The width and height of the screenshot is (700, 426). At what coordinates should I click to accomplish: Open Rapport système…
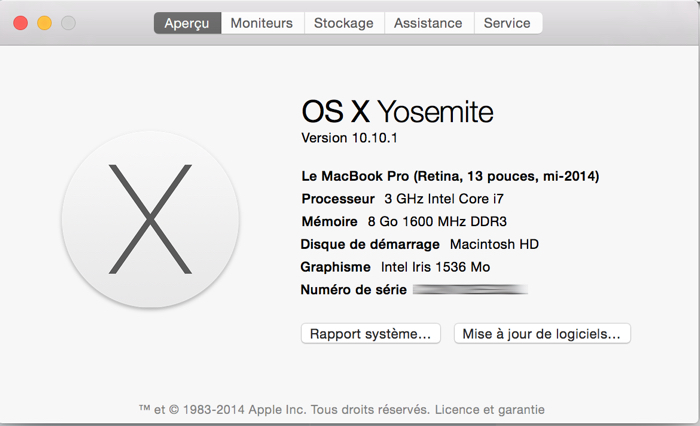(x=370, y=334)
